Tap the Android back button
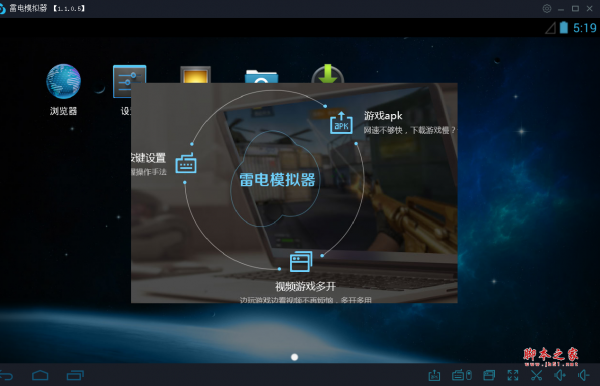 (7, 375)
